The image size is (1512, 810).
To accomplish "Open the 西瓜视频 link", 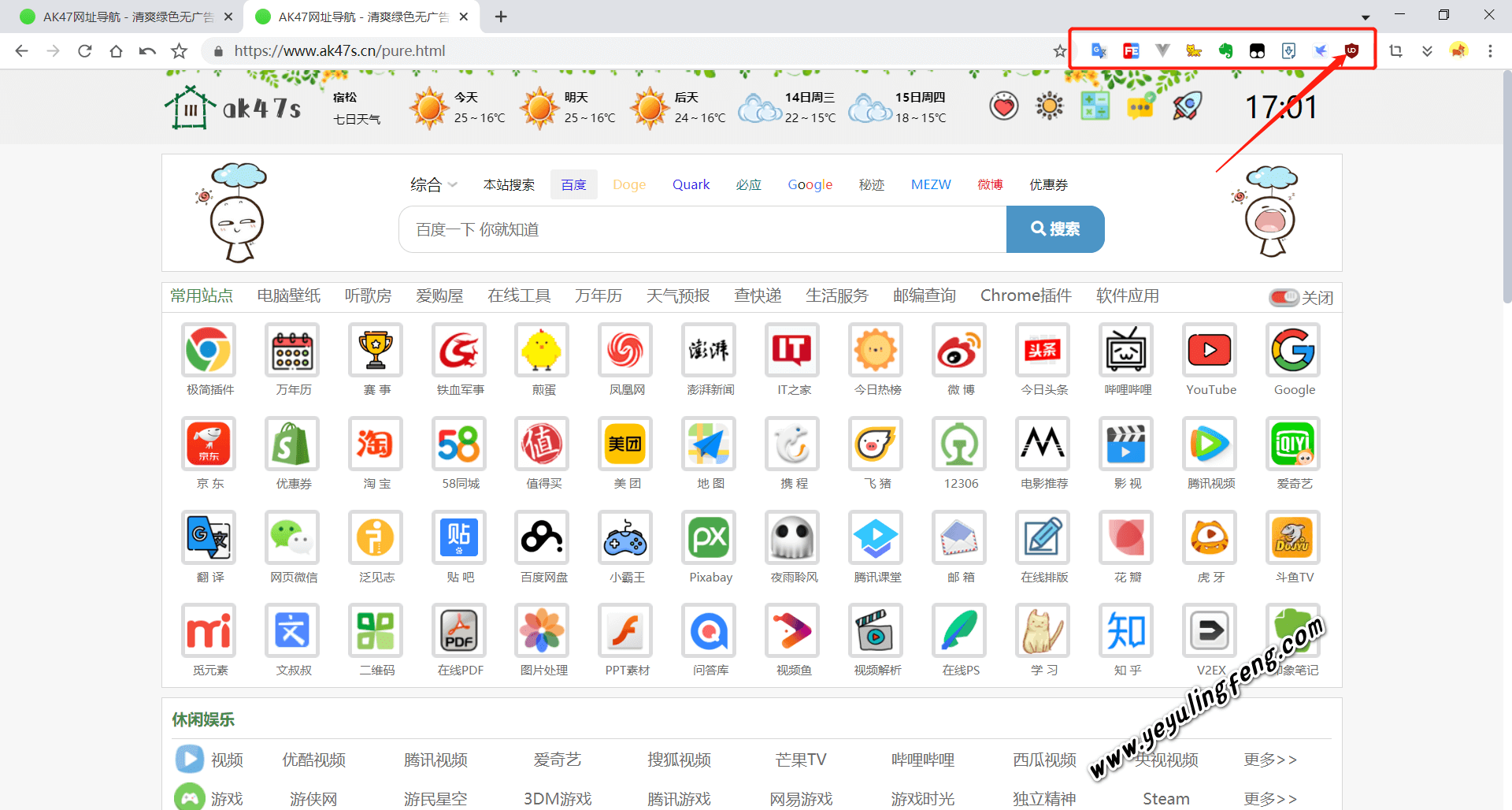I will click(1044, 760).
